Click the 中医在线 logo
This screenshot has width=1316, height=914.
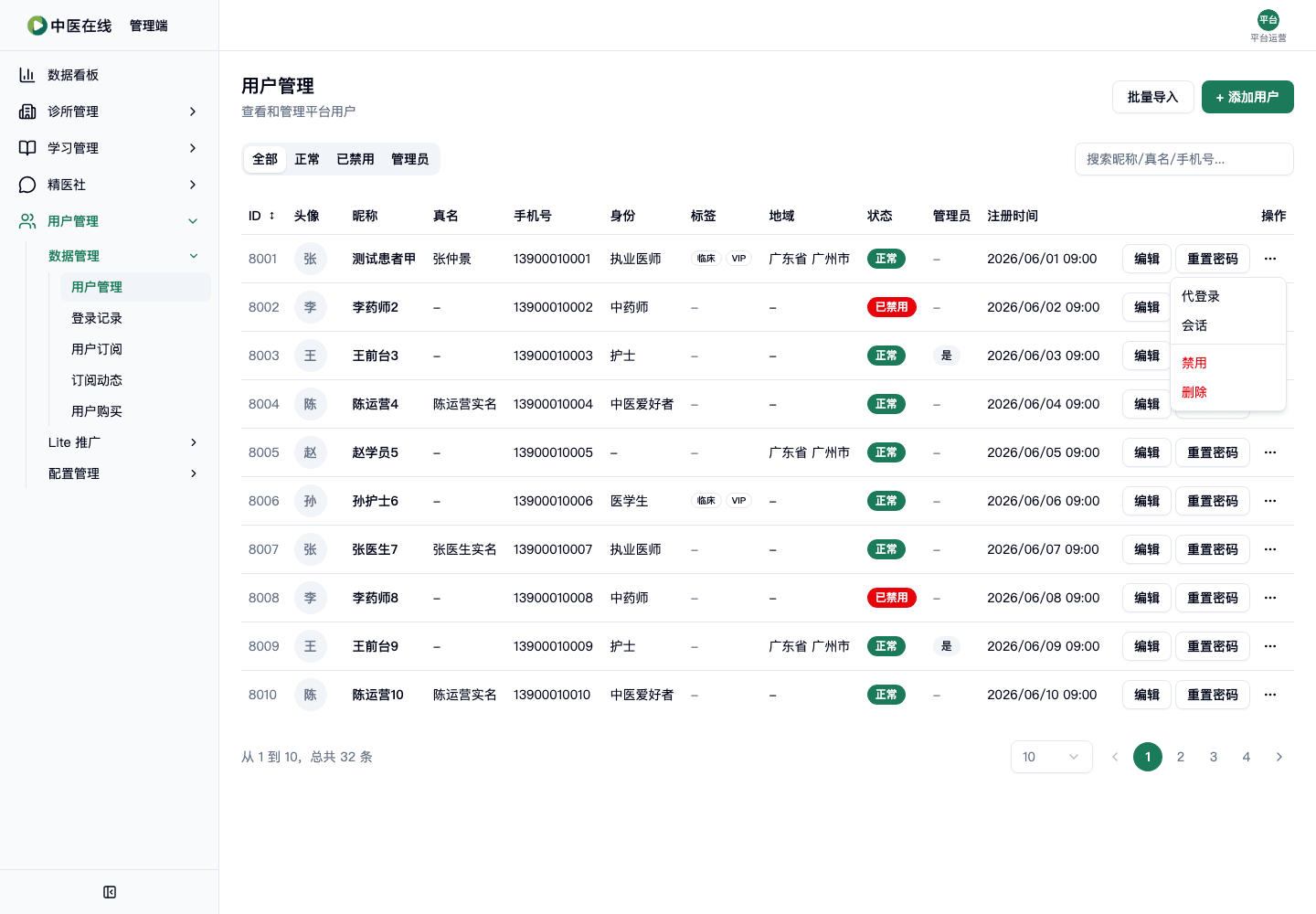click(69, 26)
